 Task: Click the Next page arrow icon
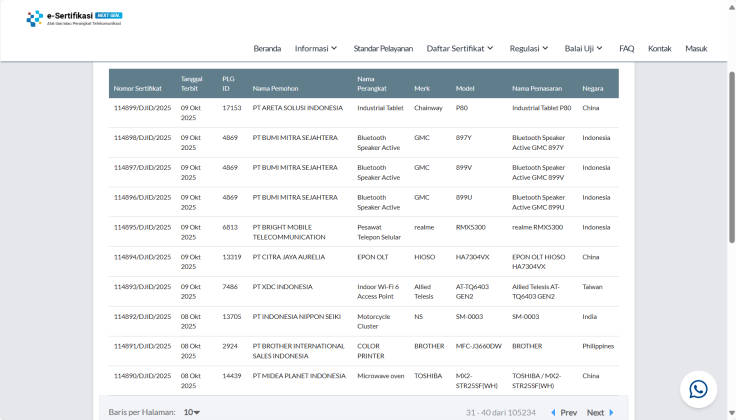[612, 412]
